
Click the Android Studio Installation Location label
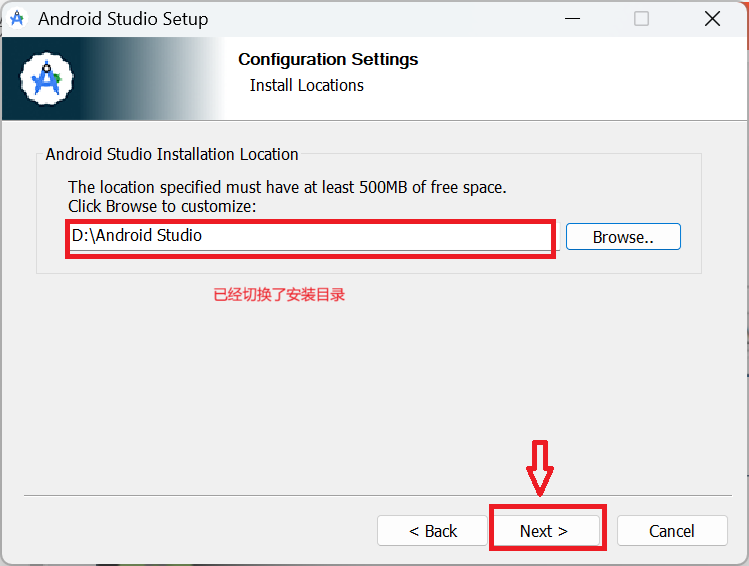tap(172, 154)
